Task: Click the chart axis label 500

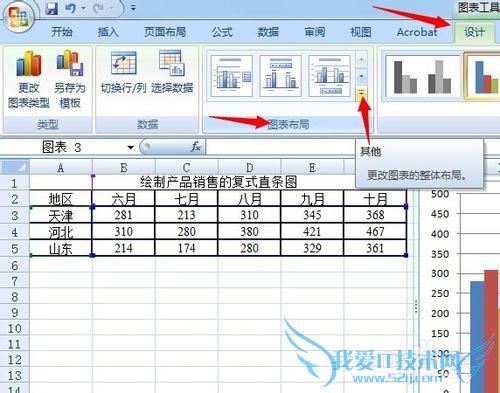Action: point(440,194)
